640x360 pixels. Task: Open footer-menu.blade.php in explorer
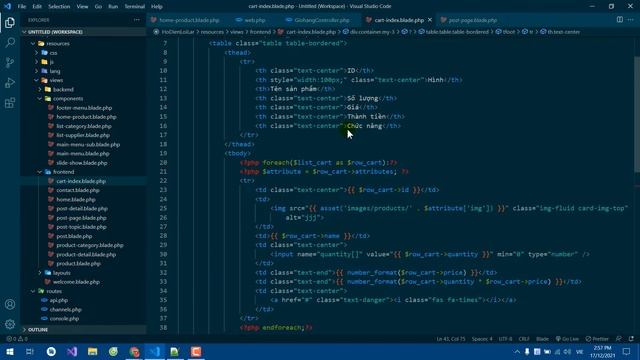(84, 108)
